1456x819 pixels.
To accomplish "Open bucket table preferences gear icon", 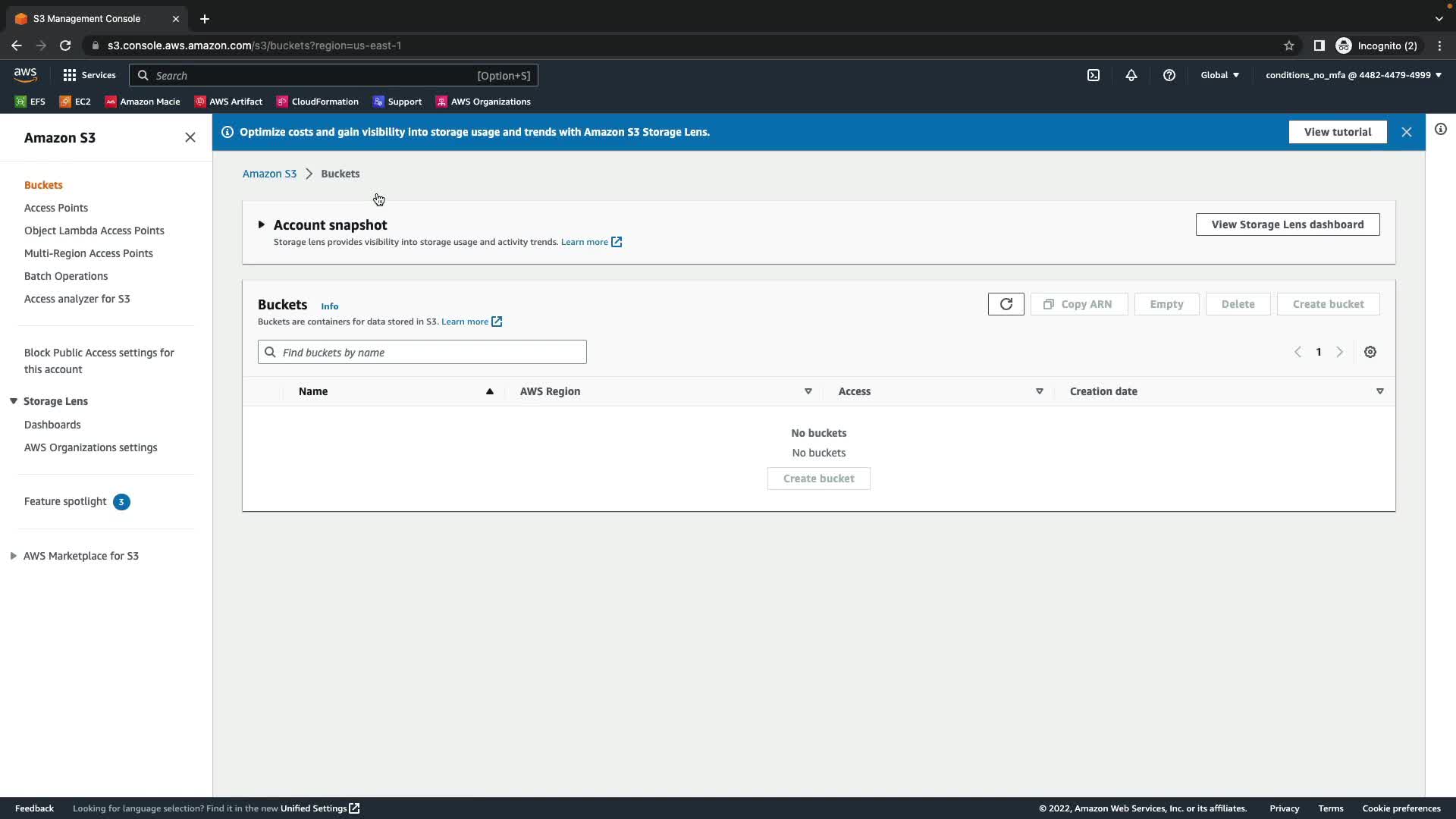I will pos(1370,352).
